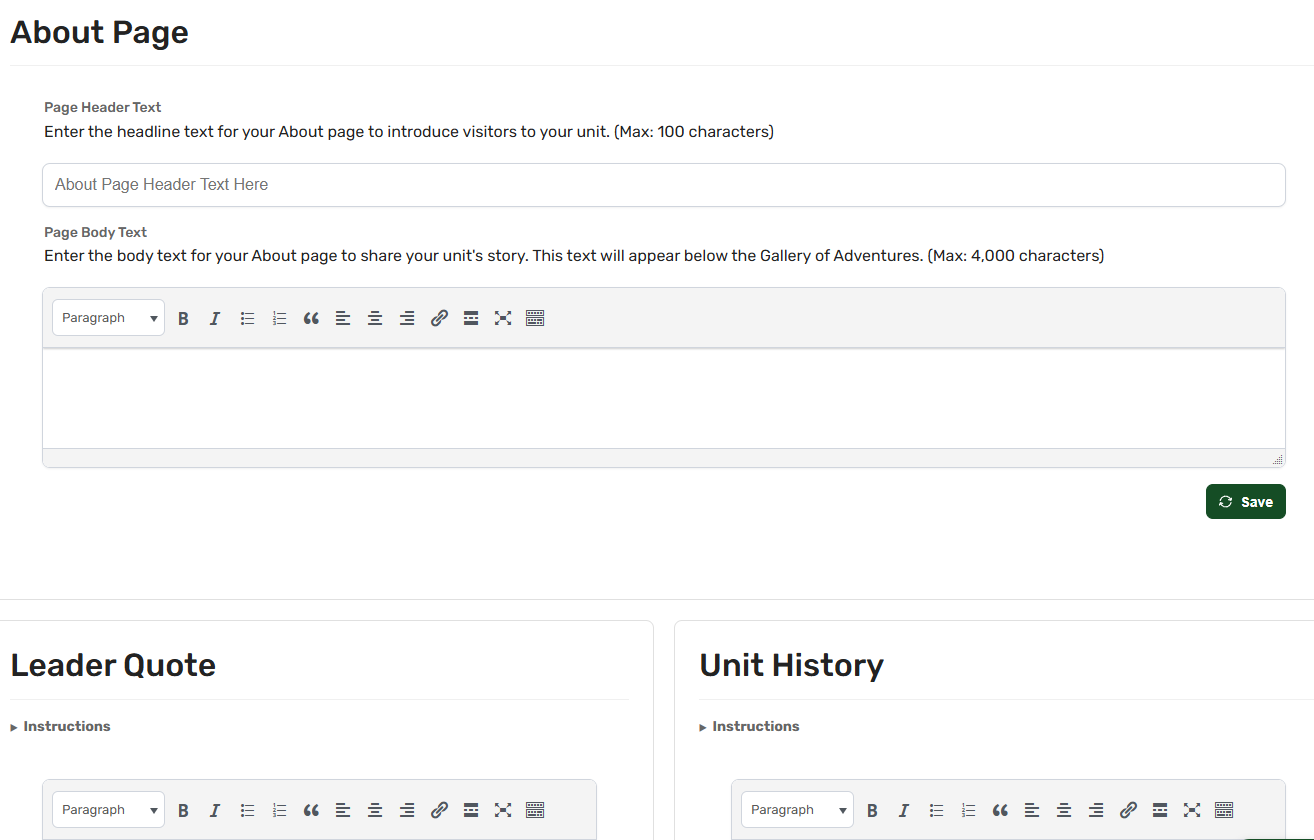Click inside the Page Body Text editing area

tap(664, 398)
